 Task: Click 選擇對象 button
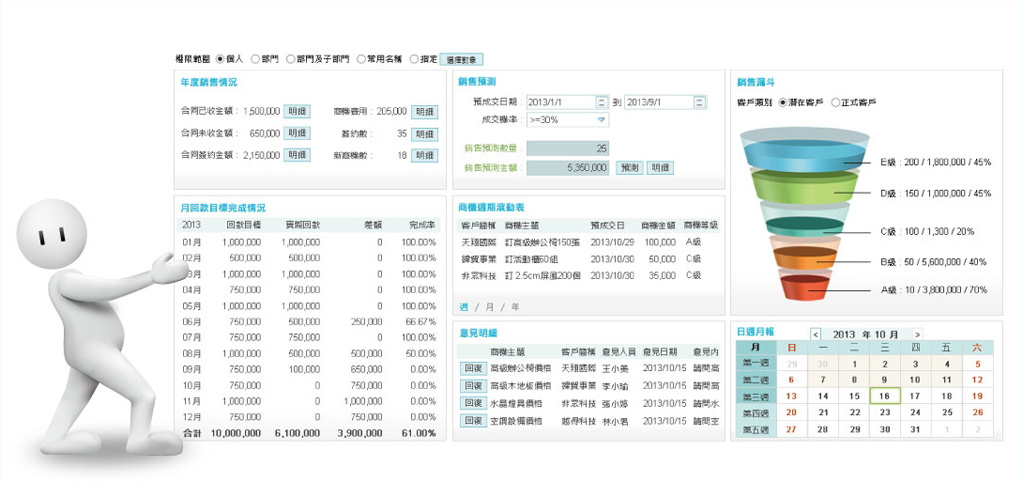point(460,59)
